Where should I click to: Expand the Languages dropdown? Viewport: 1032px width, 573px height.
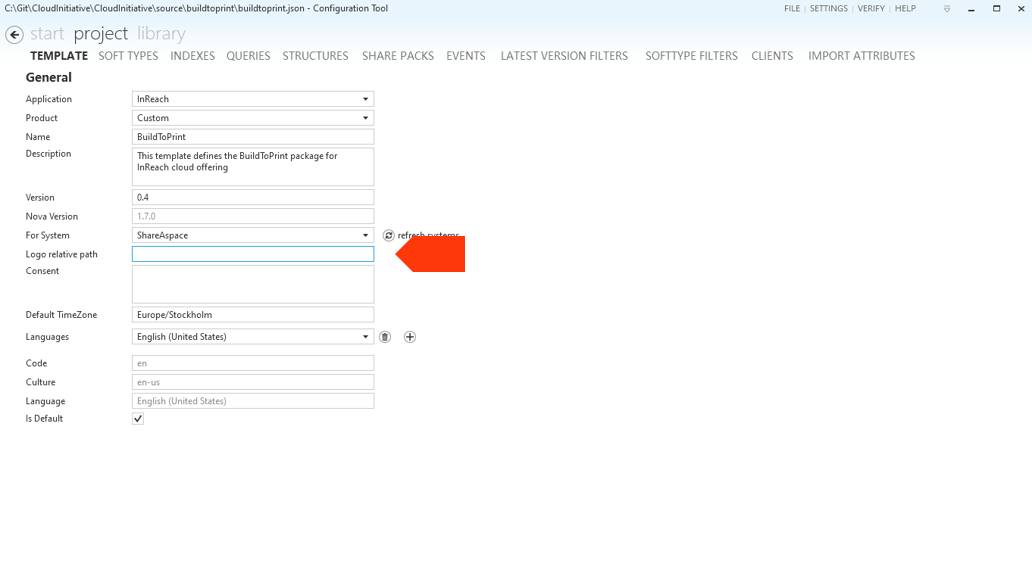tap(253, 337)
